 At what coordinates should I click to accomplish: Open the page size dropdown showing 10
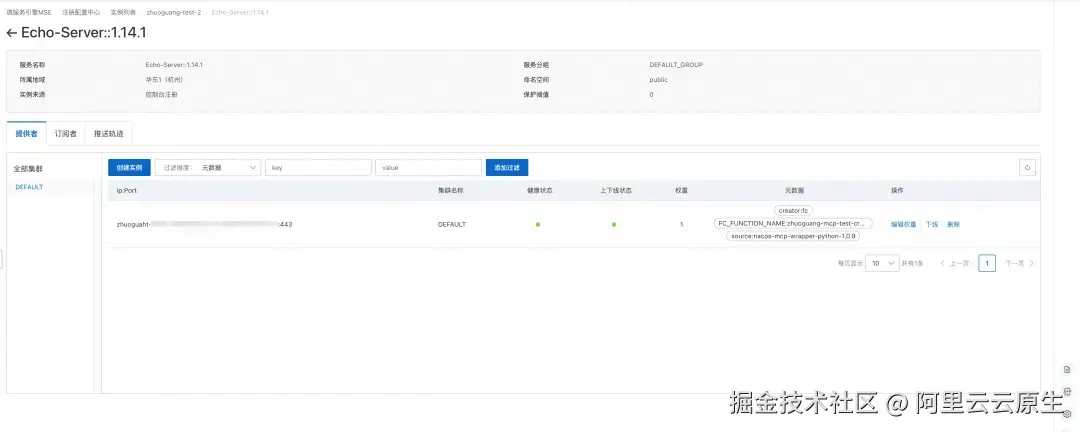(x=882, y=263)
